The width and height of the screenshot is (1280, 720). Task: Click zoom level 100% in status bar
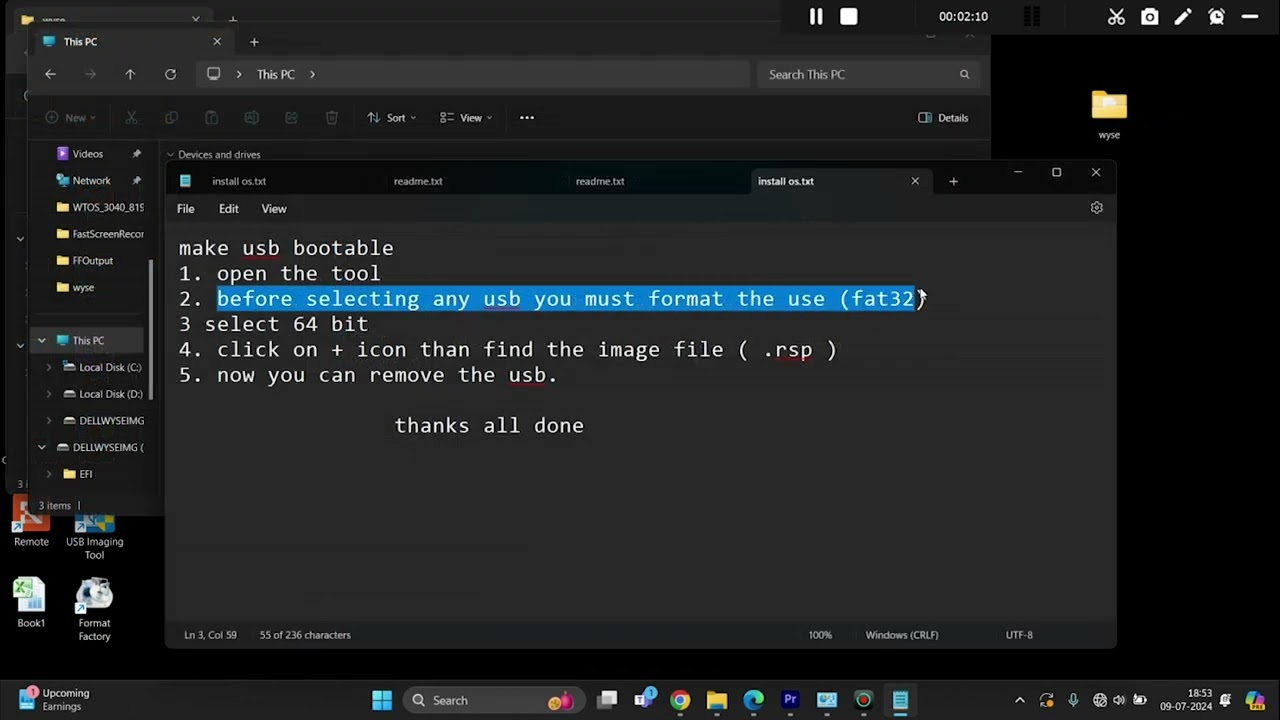click(820, 635)
